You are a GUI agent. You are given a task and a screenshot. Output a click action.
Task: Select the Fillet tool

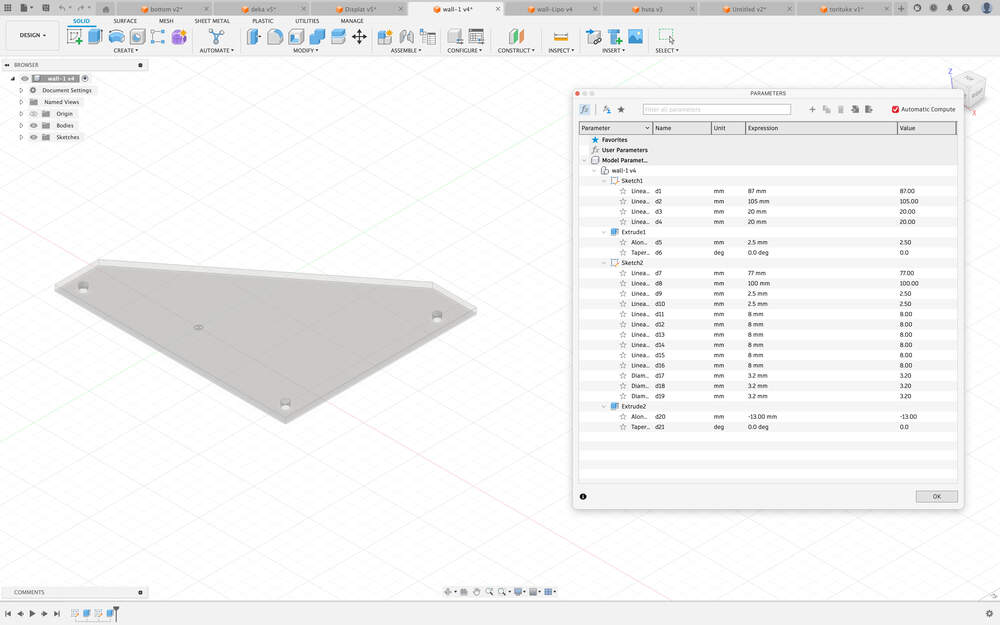click(x=275, y=36)
